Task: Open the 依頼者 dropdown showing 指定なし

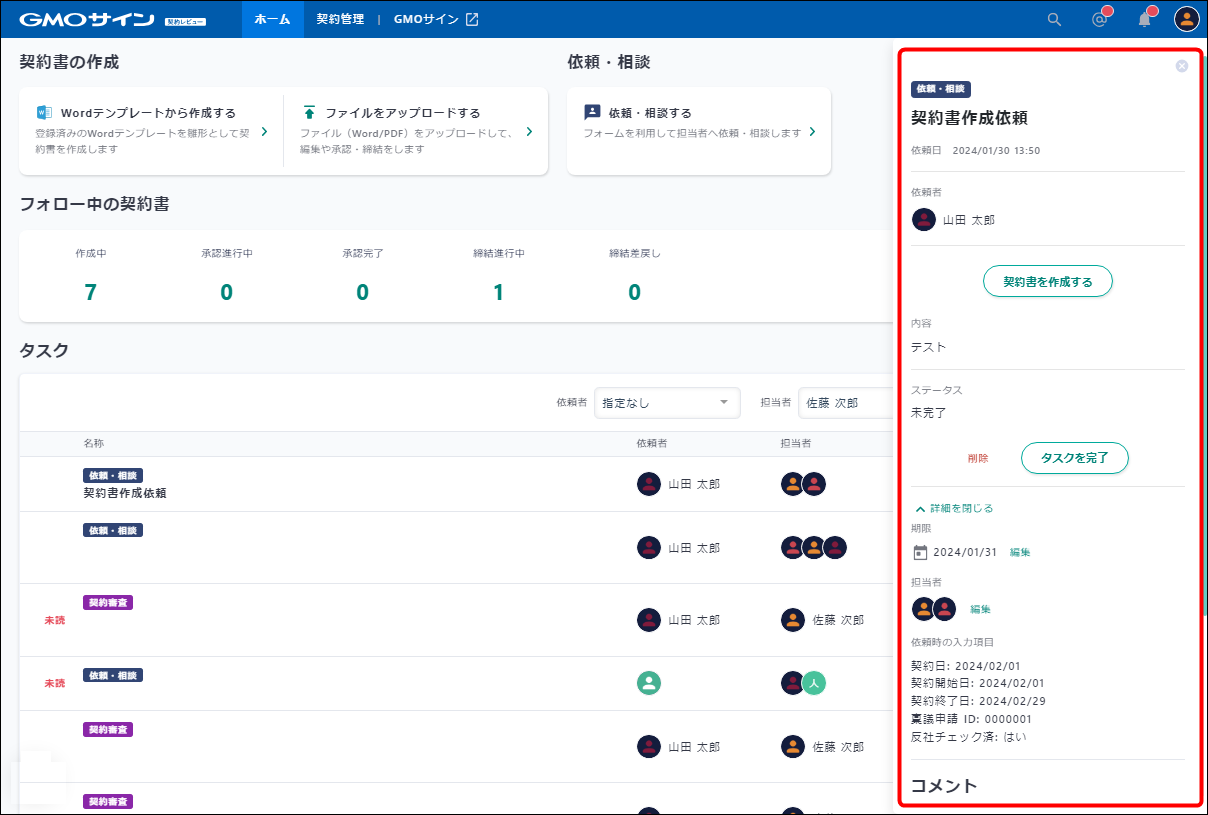Action: [667, 402]
